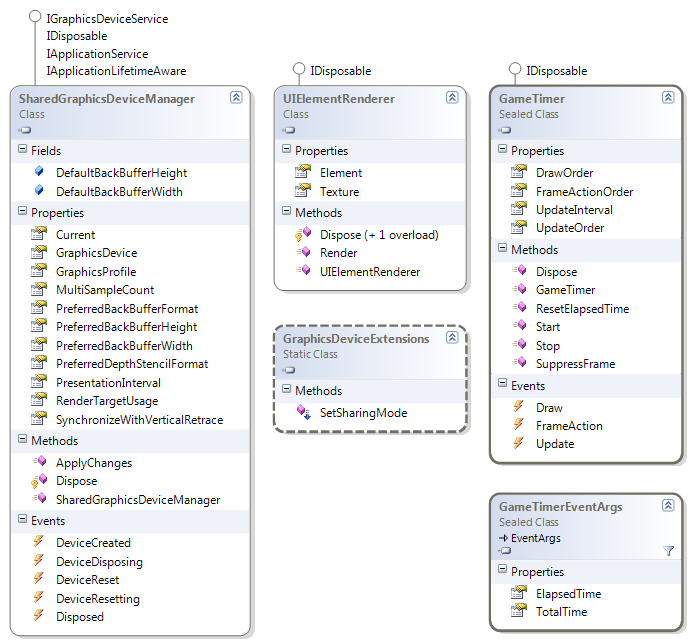This screenshot has width=691, height=644.
Task: Collapse Methods section in UIElementRenderer
Action: (x=286, y=211)
